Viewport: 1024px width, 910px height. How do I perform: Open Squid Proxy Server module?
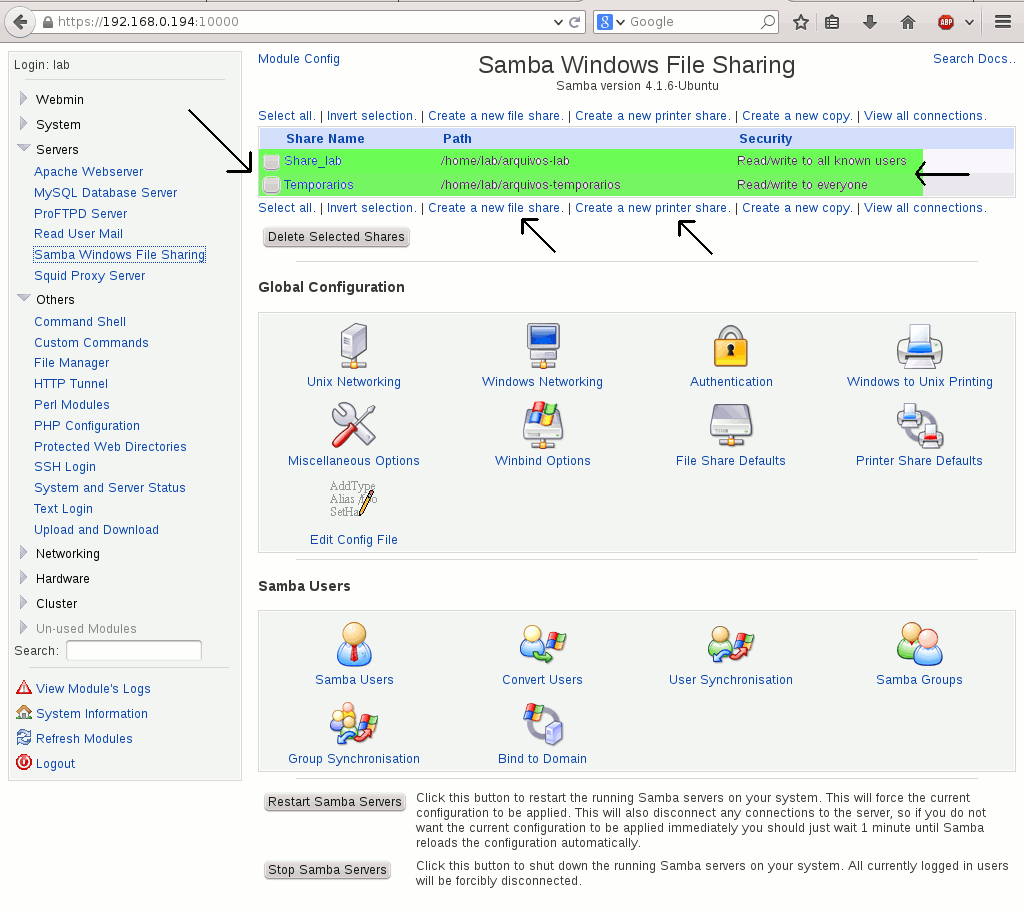[x=89, y=276]
